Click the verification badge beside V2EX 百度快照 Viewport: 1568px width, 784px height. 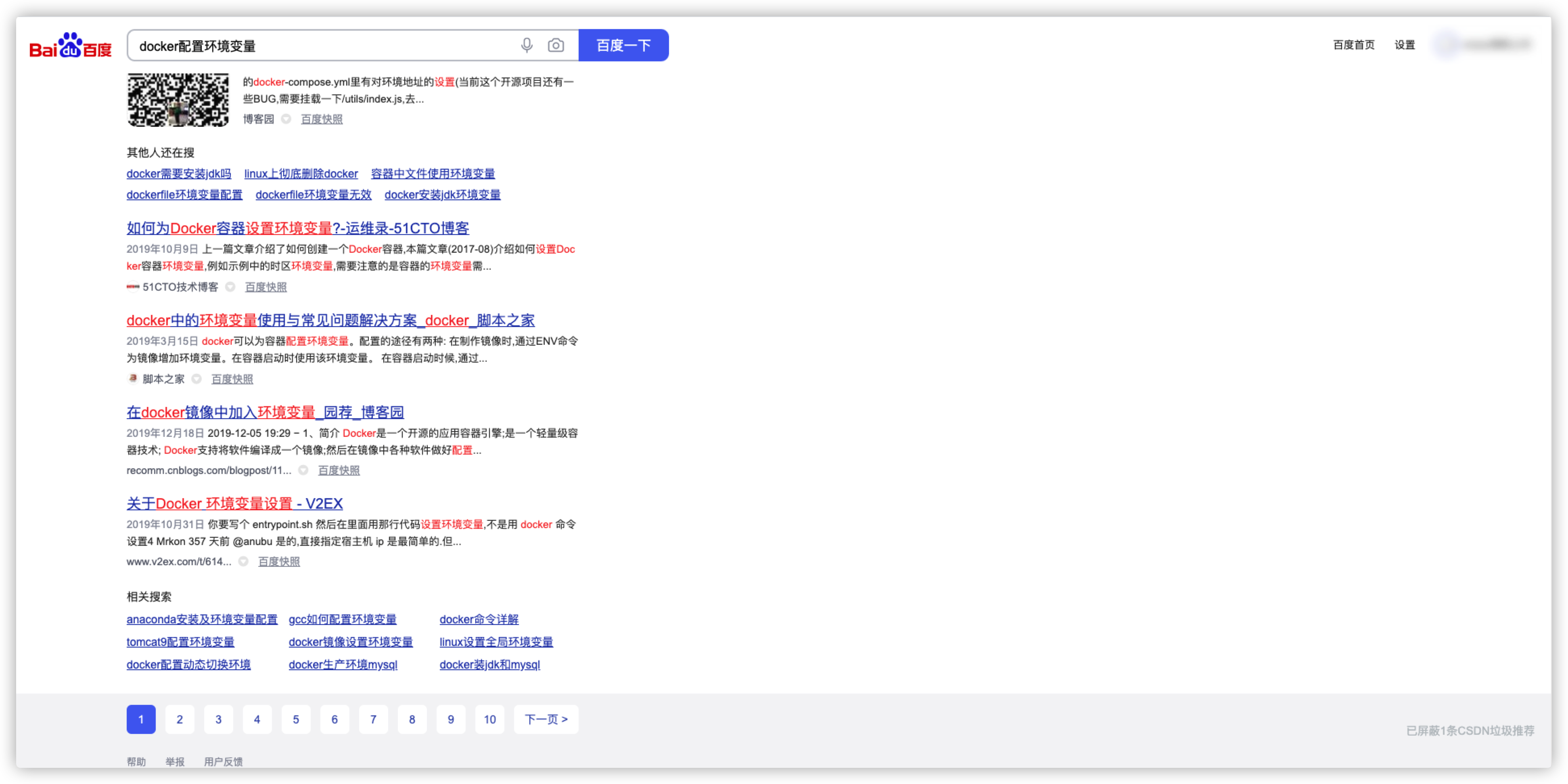click(x=243, y=562)
